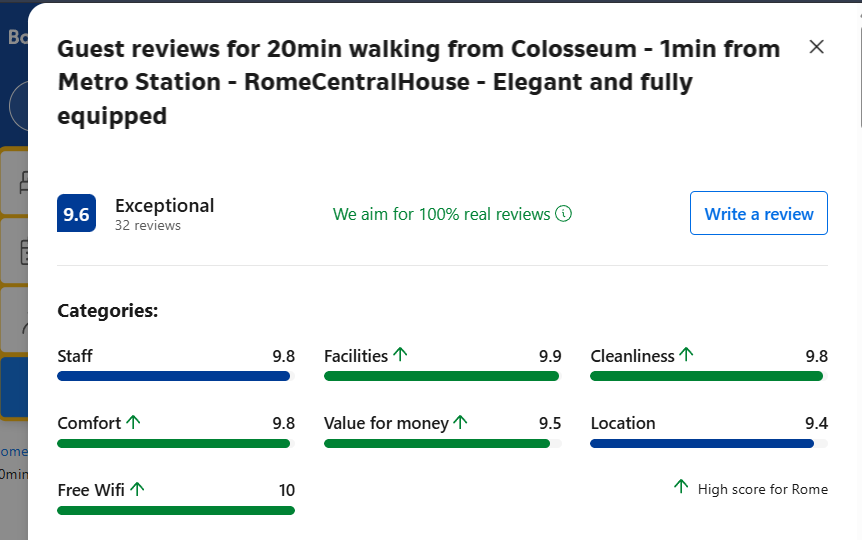Click the We aim for 100% real reviews link
Image resolution: width=862 pixels, height=540 pixels.
click(441, 214)
